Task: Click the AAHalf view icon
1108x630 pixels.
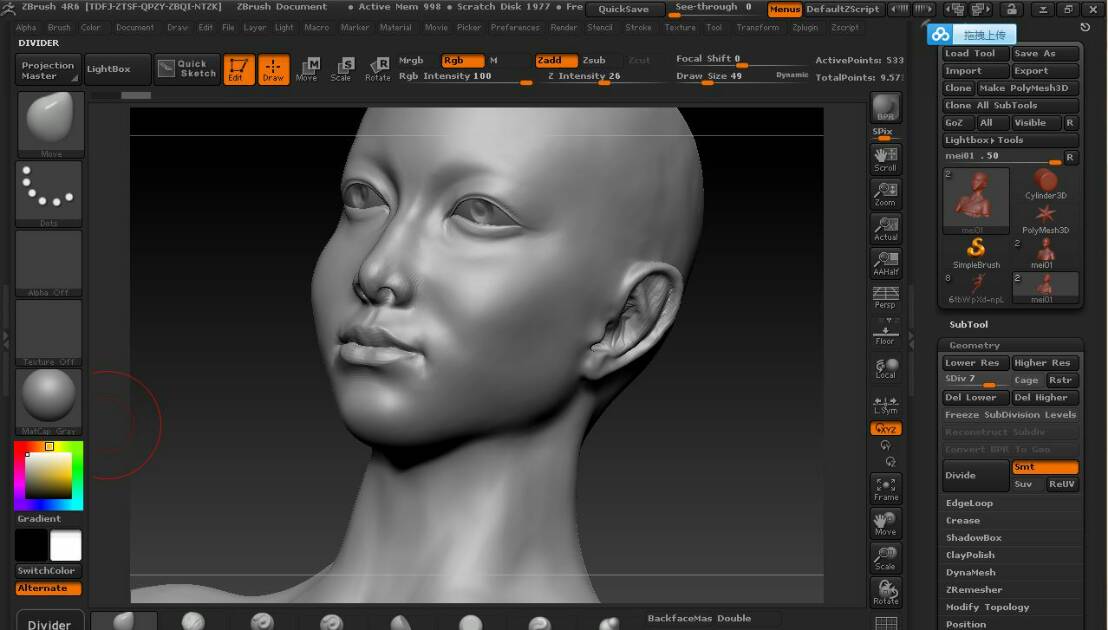Action: point(885,263)
